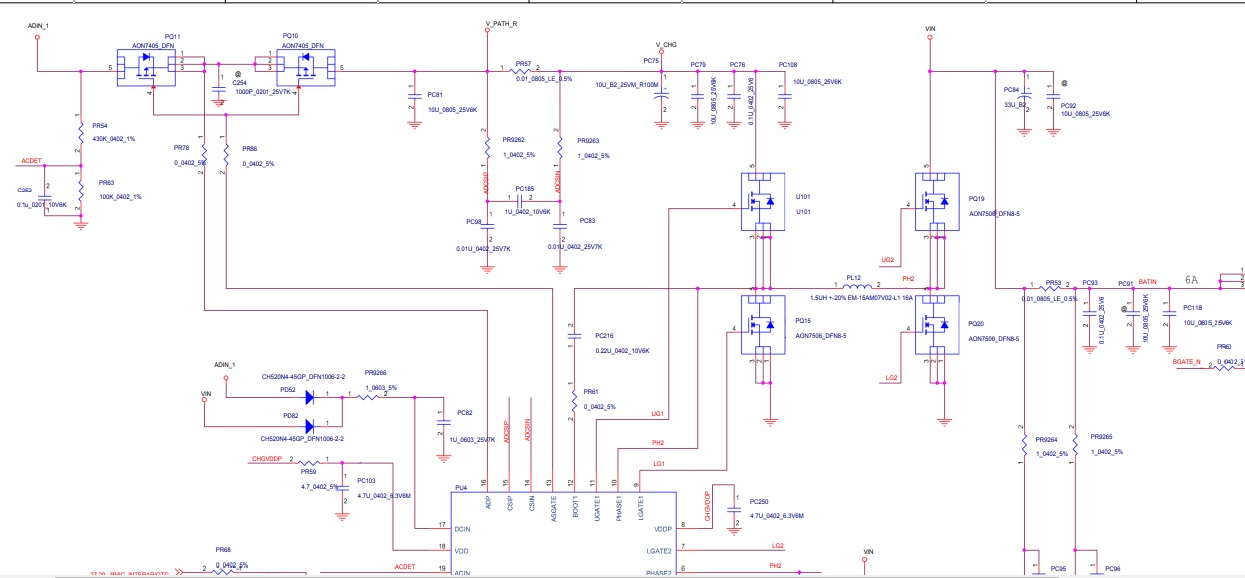Select the PR9262 resistor symbol
1245x578 pixels.
click(x=487, y=147)
